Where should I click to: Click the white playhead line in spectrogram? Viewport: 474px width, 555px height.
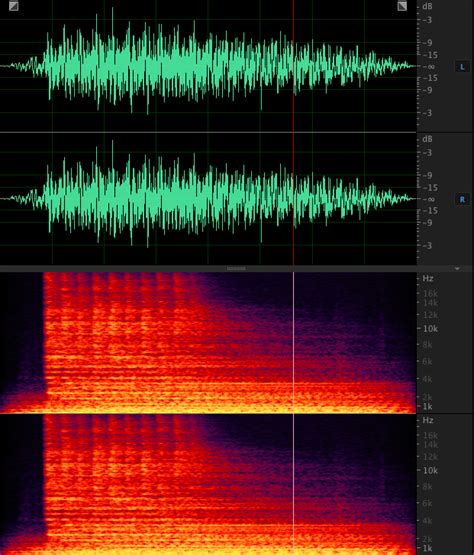tap(293, 413)
